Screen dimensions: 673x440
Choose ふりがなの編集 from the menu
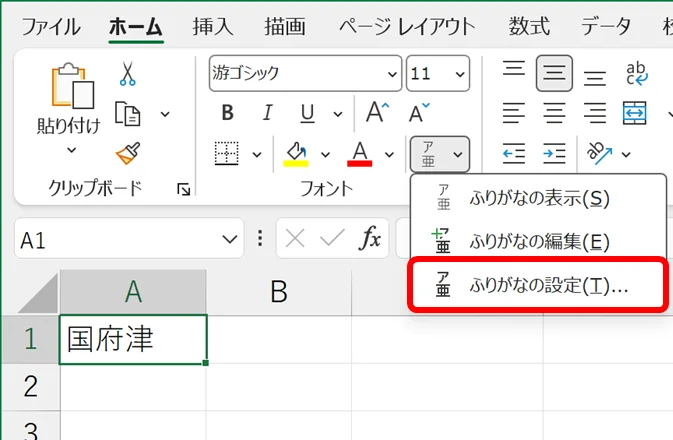539,241
